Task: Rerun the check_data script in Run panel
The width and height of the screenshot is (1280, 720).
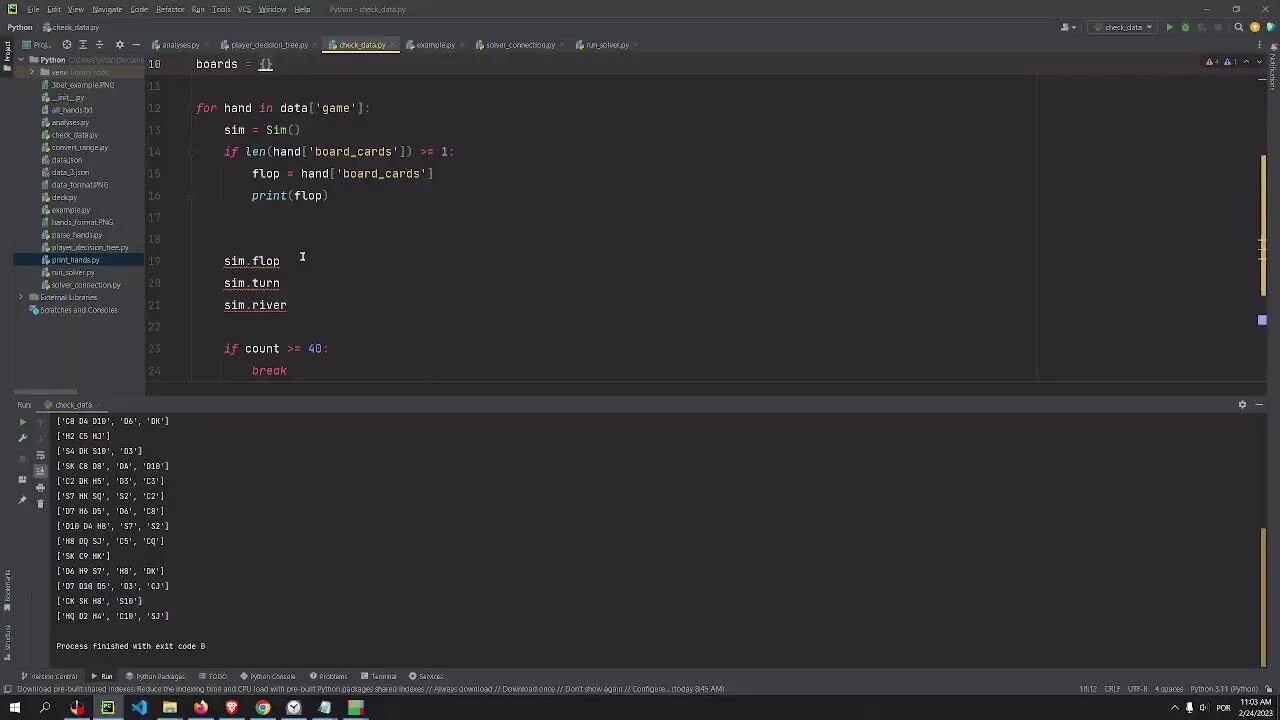Action: click(23, 421)
